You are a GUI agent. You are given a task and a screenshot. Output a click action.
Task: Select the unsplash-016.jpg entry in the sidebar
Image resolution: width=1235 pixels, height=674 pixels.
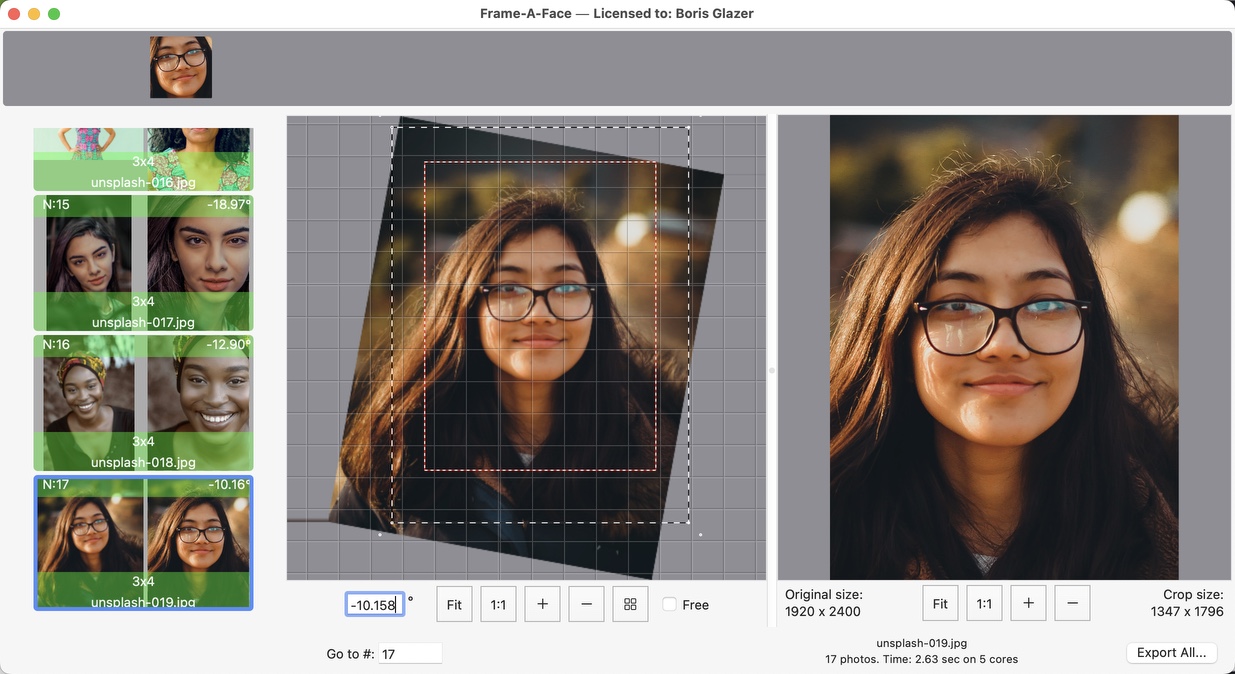[x=142, y=158]
